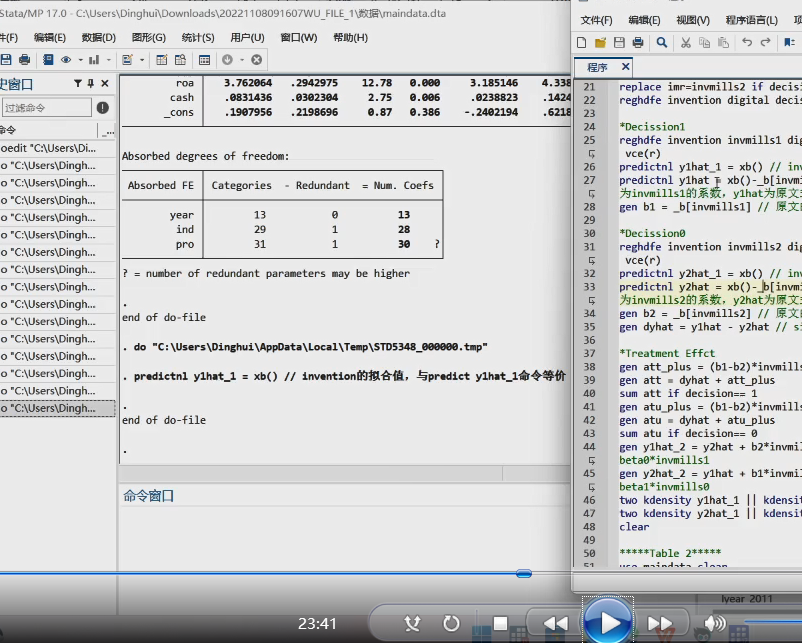Click the exclamation error-filter icon

103,107
